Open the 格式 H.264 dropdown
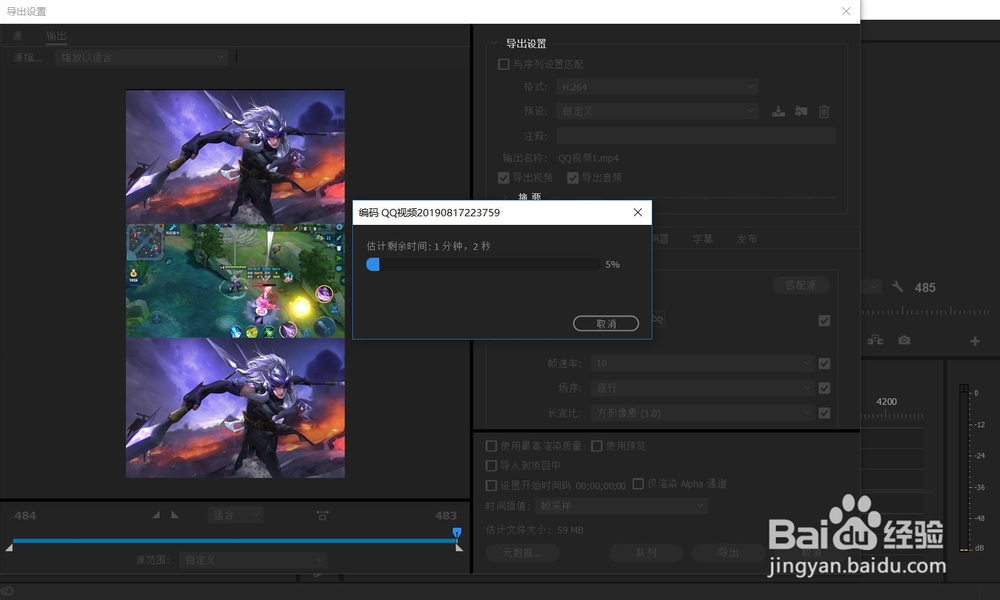Viewport: 1000px width, 600px height. coord(657,87)
